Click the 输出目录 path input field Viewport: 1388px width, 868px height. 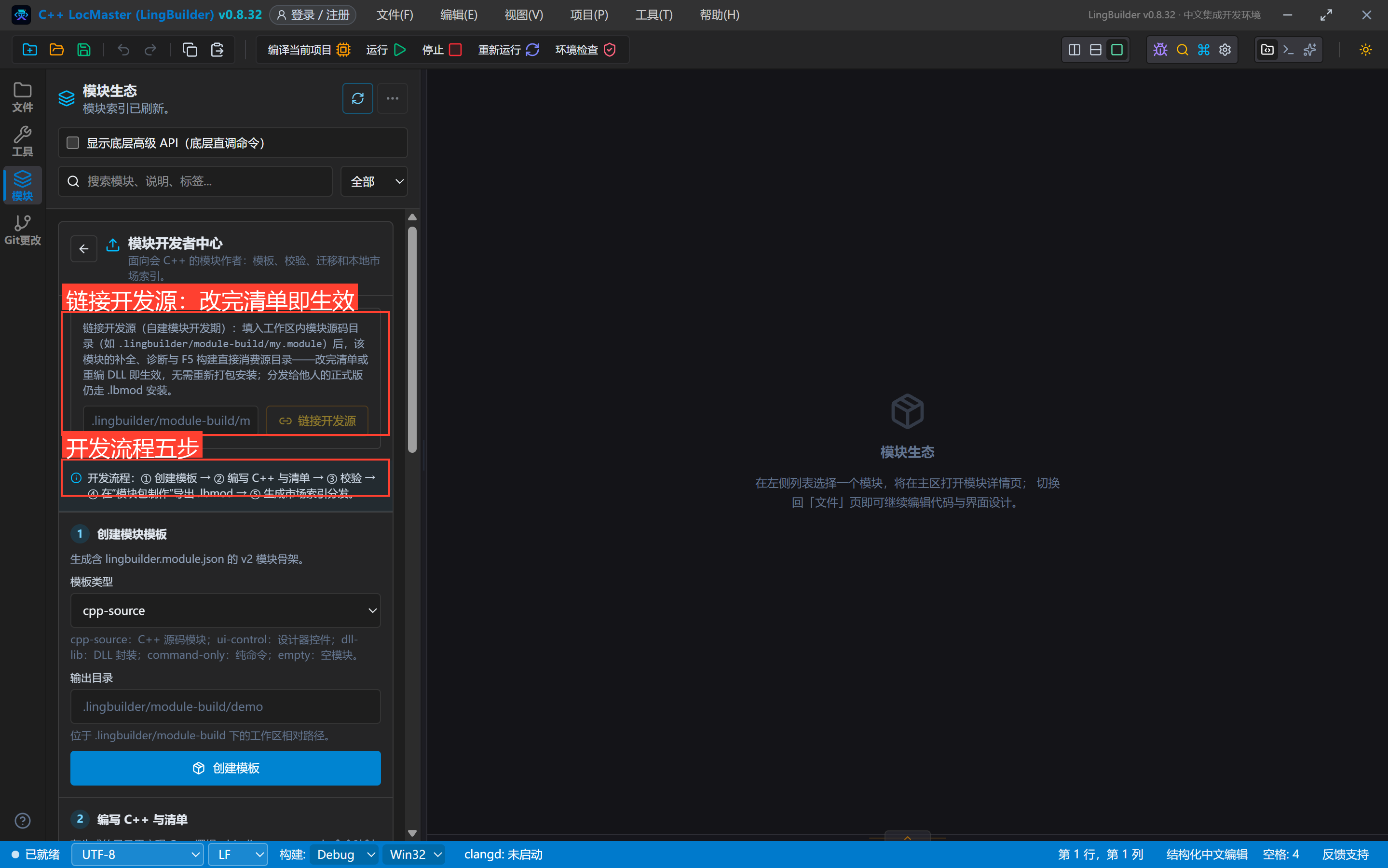coord(226,706)
